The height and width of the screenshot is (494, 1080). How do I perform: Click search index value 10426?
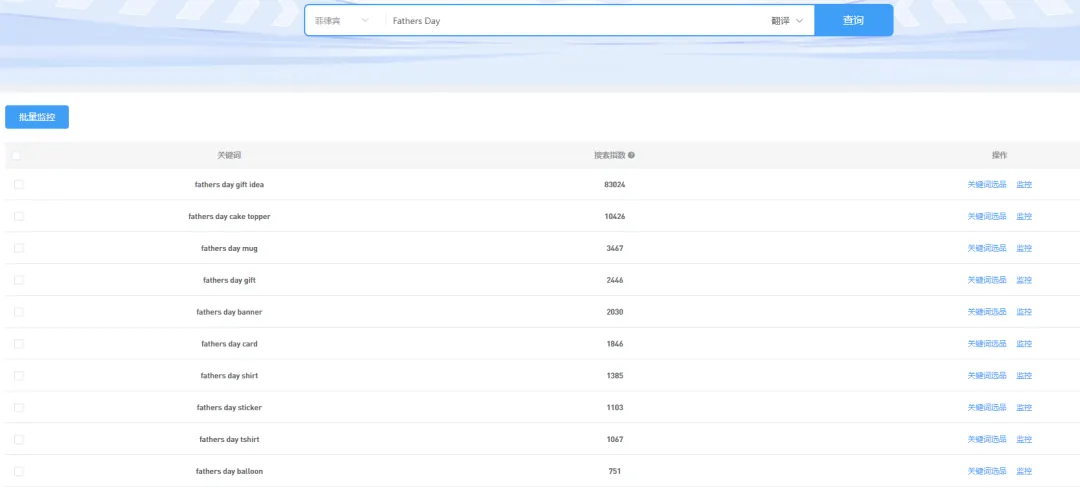614,216
